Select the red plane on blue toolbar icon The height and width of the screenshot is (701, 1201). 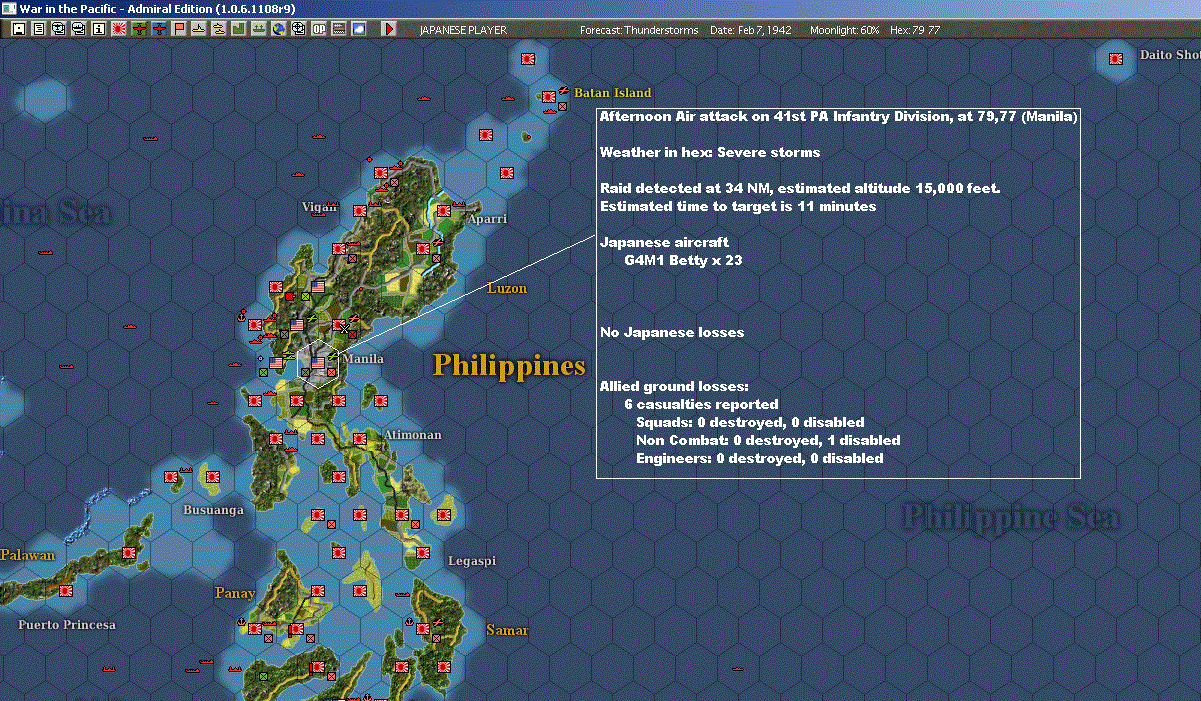[159, 29]
